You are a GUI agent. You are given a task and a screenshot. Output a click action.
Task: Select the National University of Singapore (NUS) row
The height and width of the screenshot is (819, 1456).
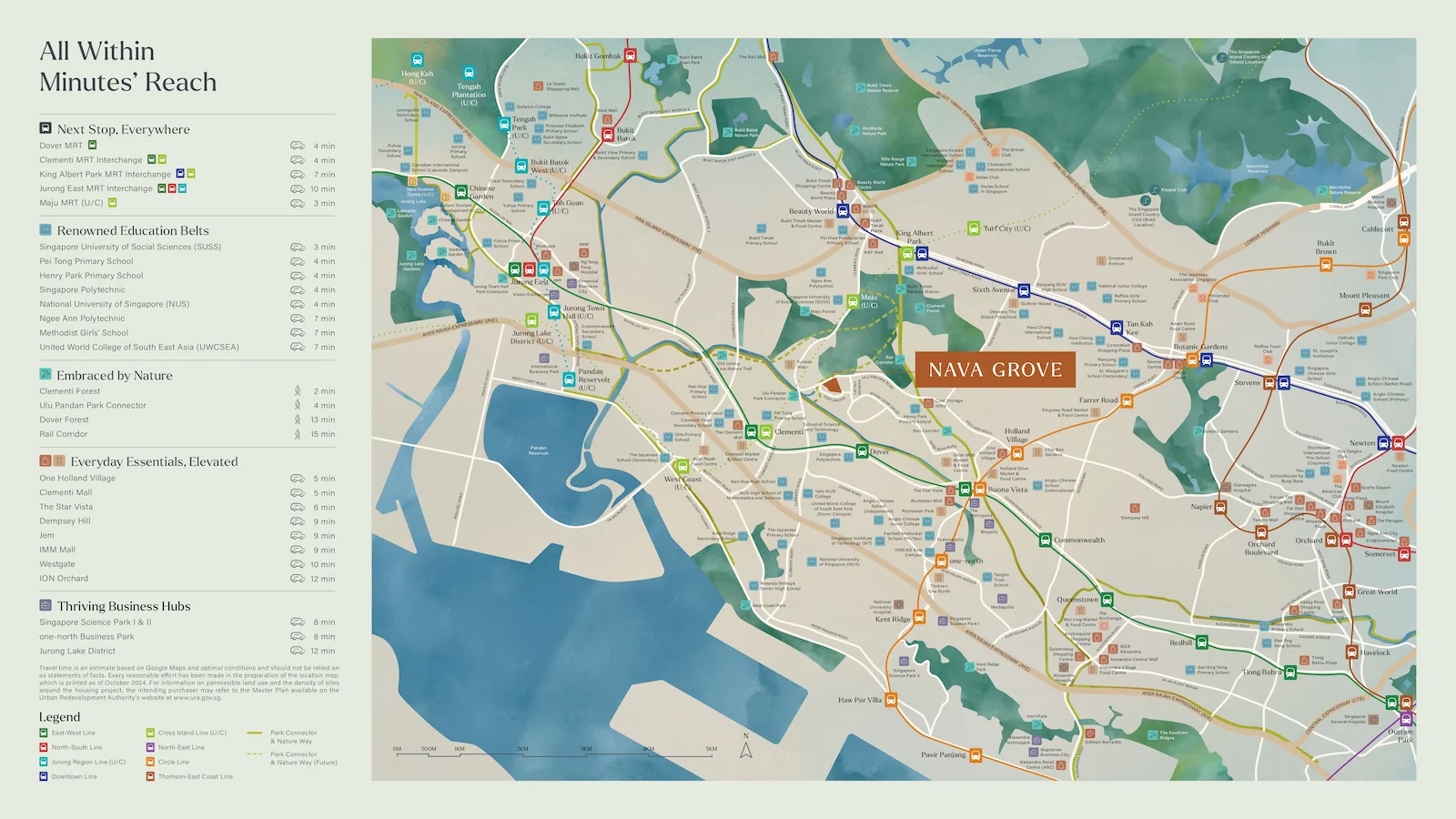[187, 304]
